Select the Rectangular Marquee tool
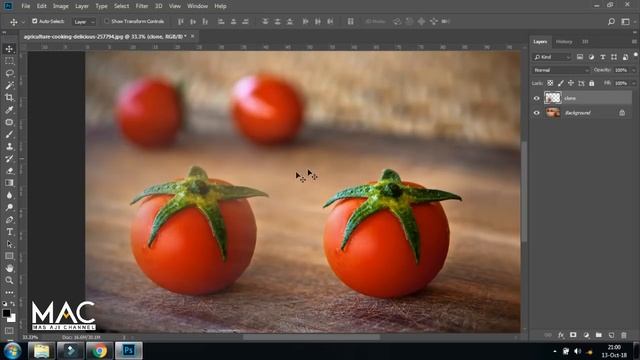640x360 pixels. tap(9, 61)
